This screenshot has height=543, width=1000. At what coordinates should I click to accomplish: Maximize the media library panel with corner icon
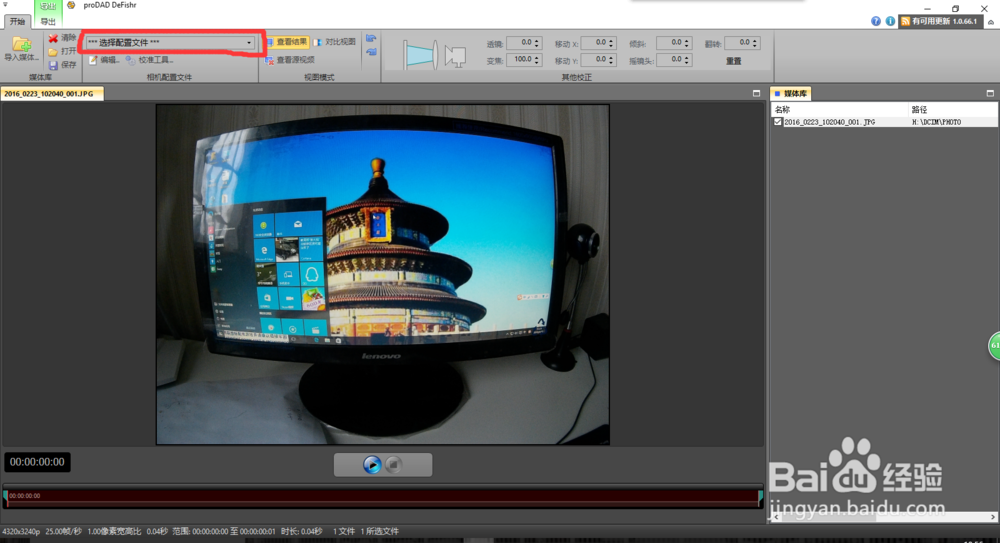pyautogui.click(x=990, y=94)
